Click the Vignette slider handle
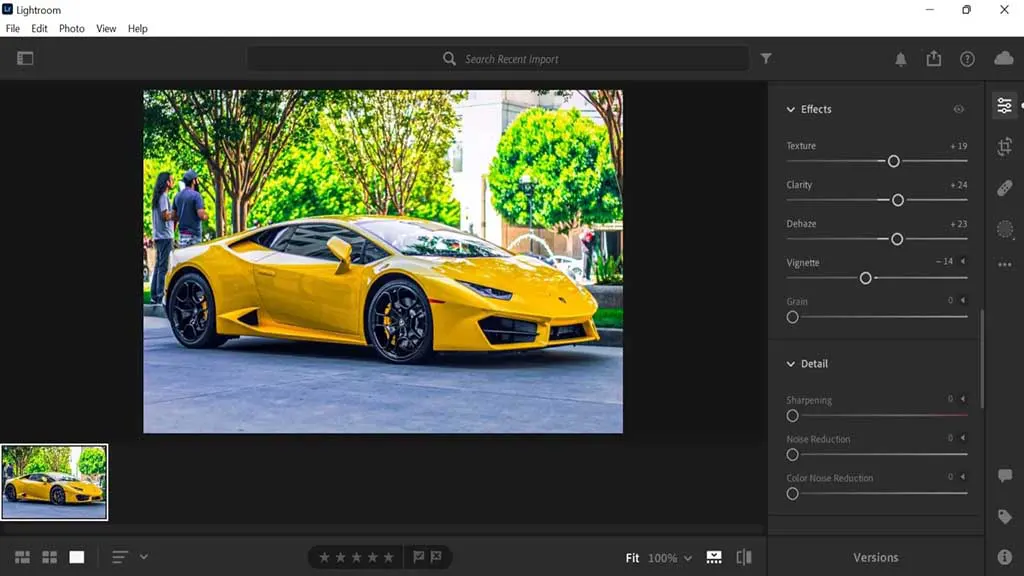 (x=865, y=278)
